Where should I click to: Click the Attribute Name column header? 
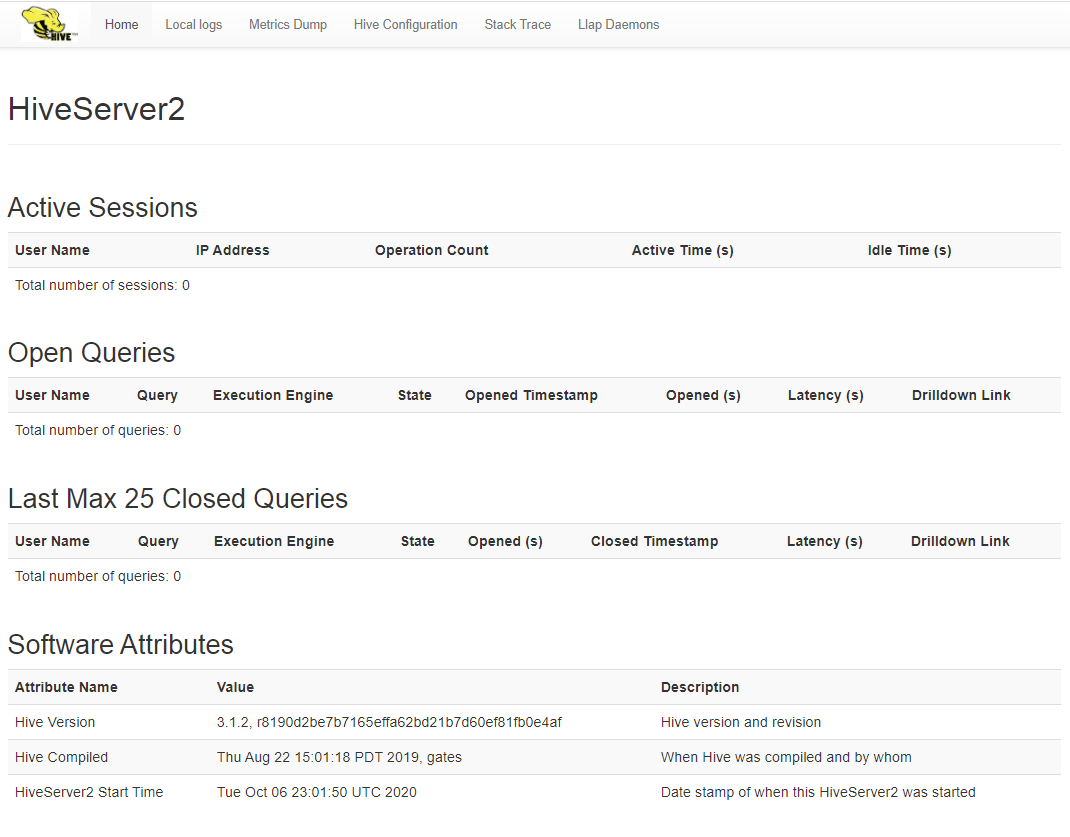66,688
